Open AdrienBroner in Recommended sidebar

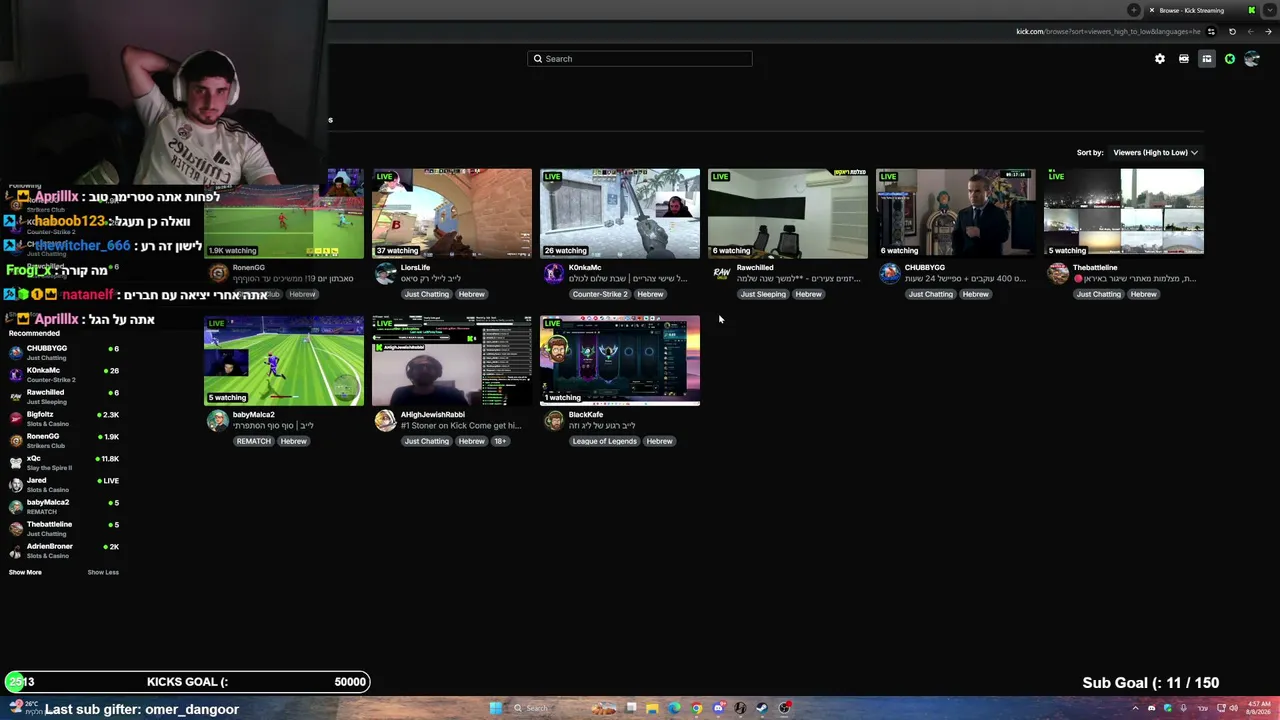click(x=62, y=551)
